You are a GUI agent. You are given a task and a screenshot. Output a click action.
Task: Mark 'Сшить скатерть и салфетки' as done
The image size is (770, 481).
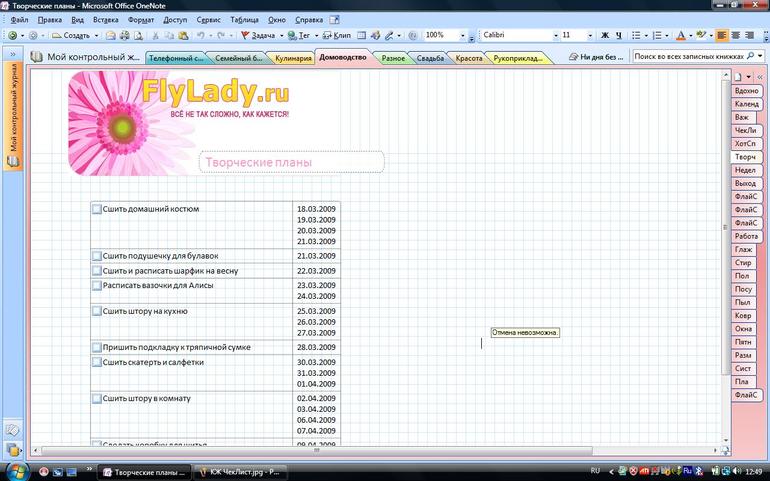tap(97, 363)
